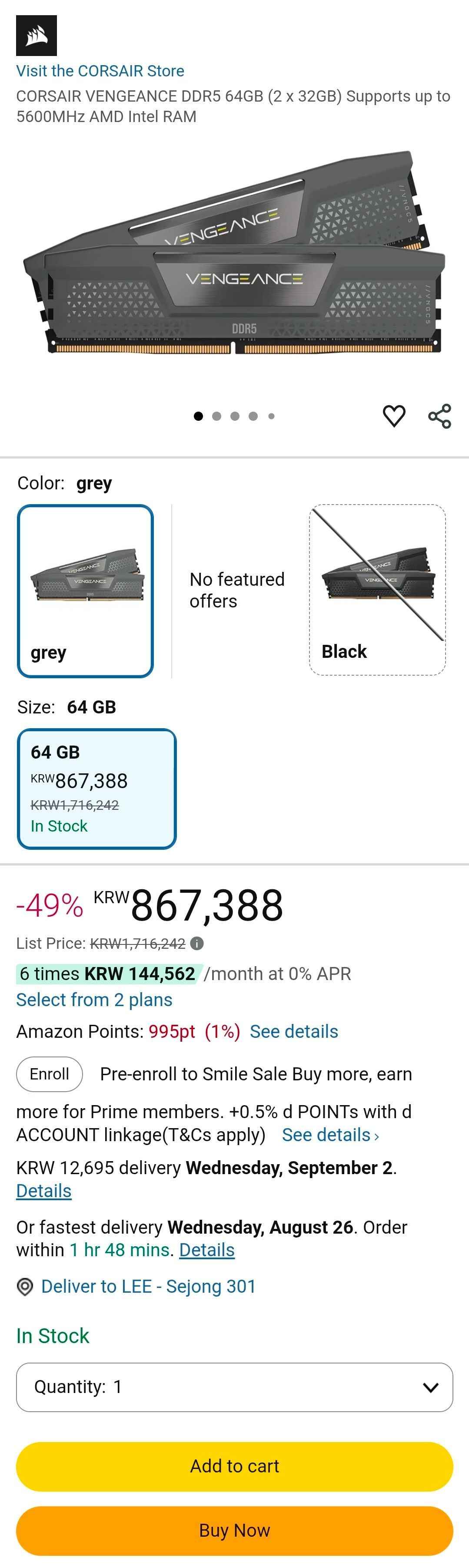Tap Enroll for Smile Sale
Image resolution: width=469 pixels, height=1568 pixels.
tap(50, 1074)
